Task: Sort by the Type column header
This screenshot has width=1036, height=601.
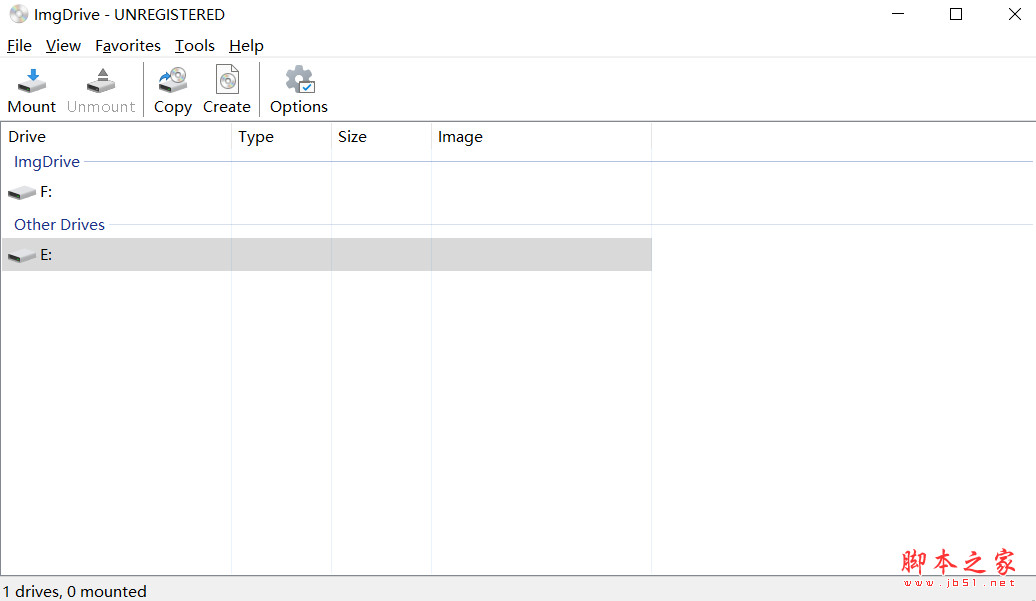Action: 281,137
